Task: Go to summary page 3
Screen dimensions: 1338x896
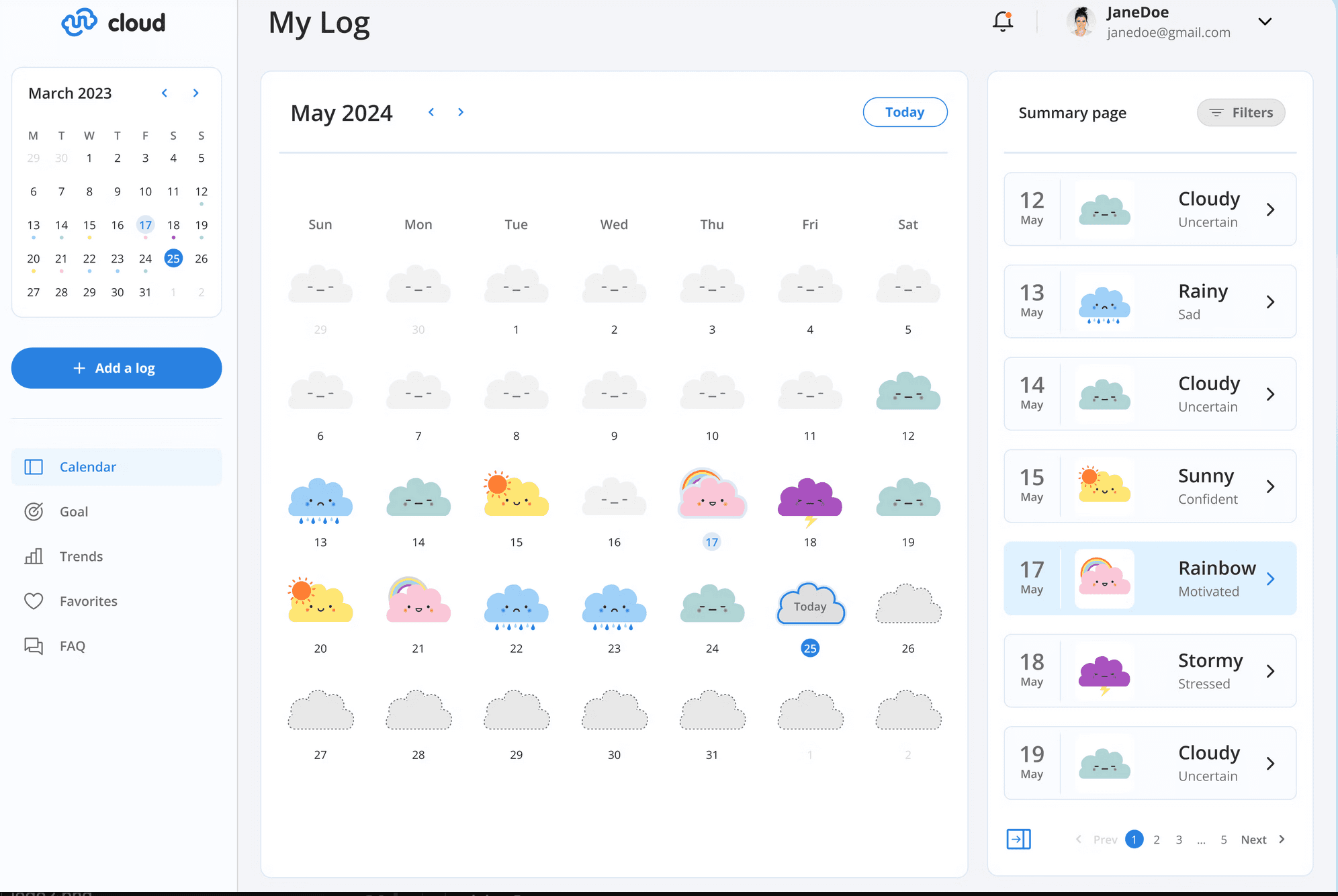Action: coord(1179,840)
